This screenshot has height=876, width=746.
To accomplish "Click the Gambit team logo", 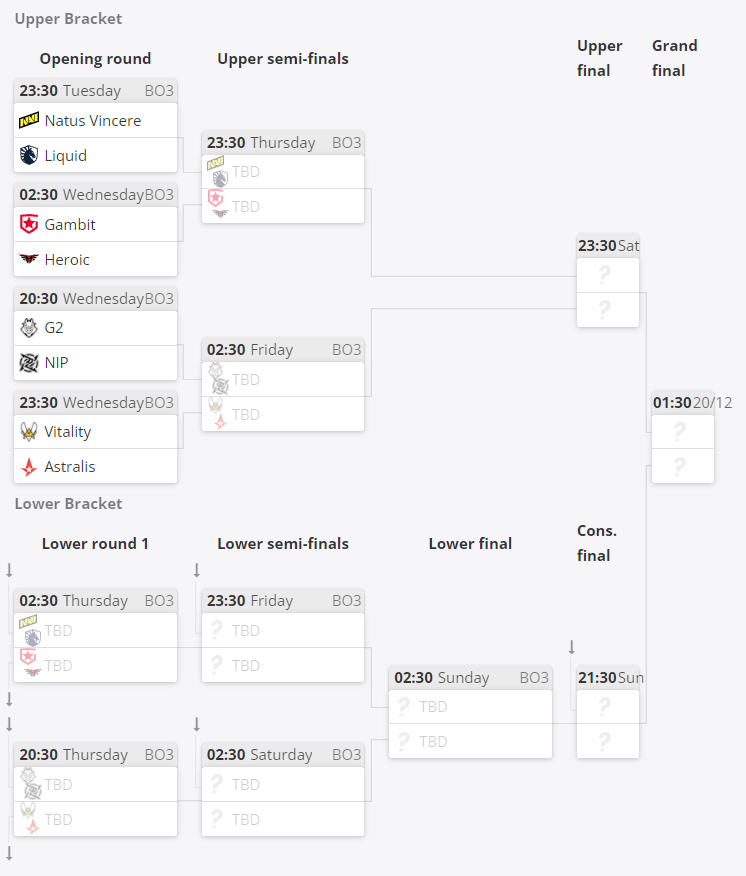I will [29, 224].
